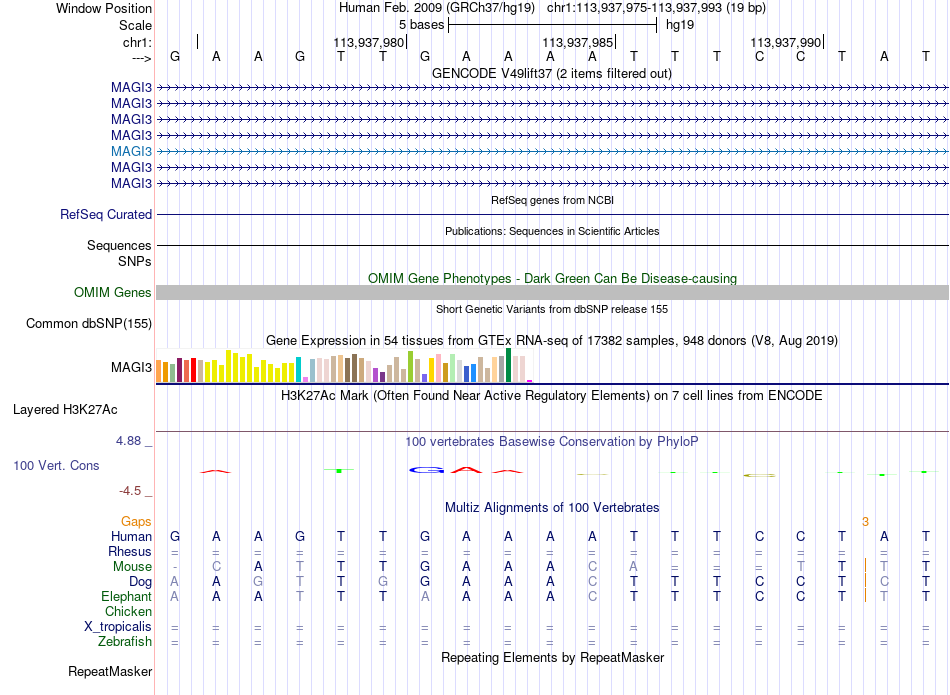Open the Layered H3K27Ac track label
The width and height of the screenshot is (950, 695).
coord(65,410)
